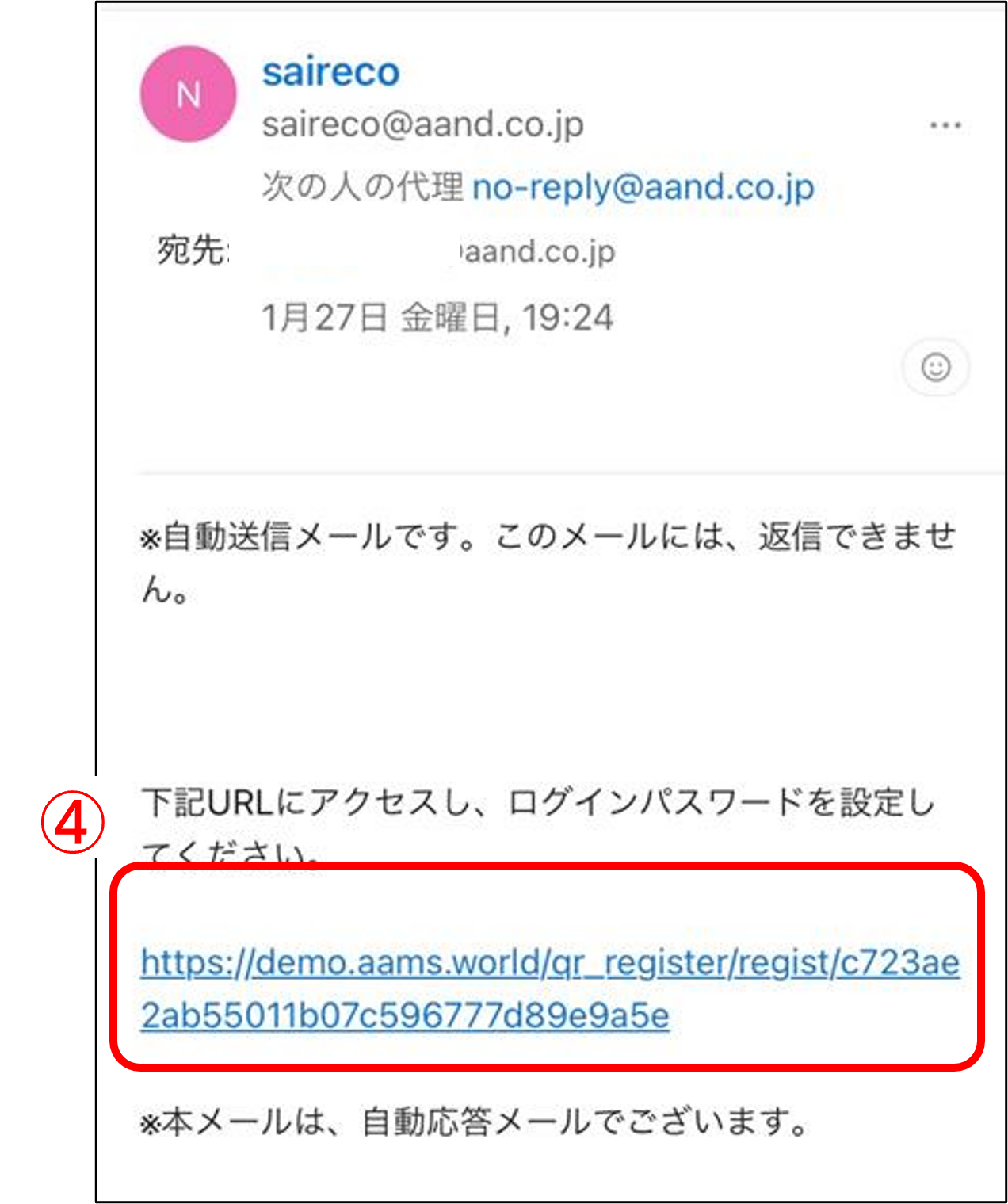This screenshot has height=1204, width=1008.
Task: Click the "宛先" recipient label
Action: (x=192, y=250)
